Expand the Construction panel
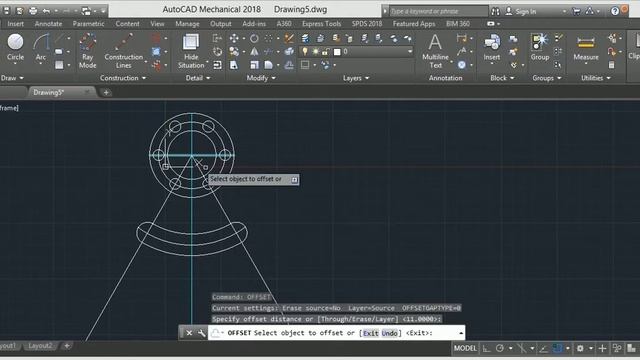This screenshot has height=360, width=640. coord(123,78)
